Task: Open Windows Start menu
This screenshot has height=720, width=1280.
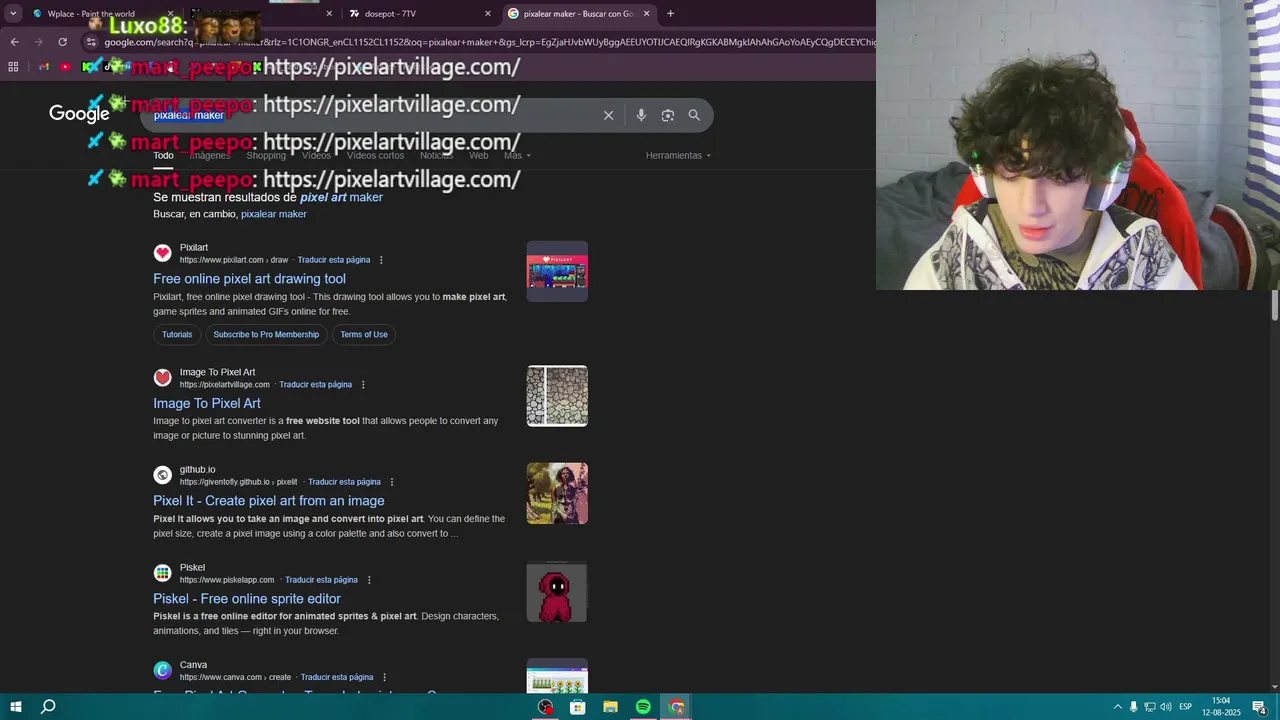Action: pyautogui.click(x=15, y=707)
